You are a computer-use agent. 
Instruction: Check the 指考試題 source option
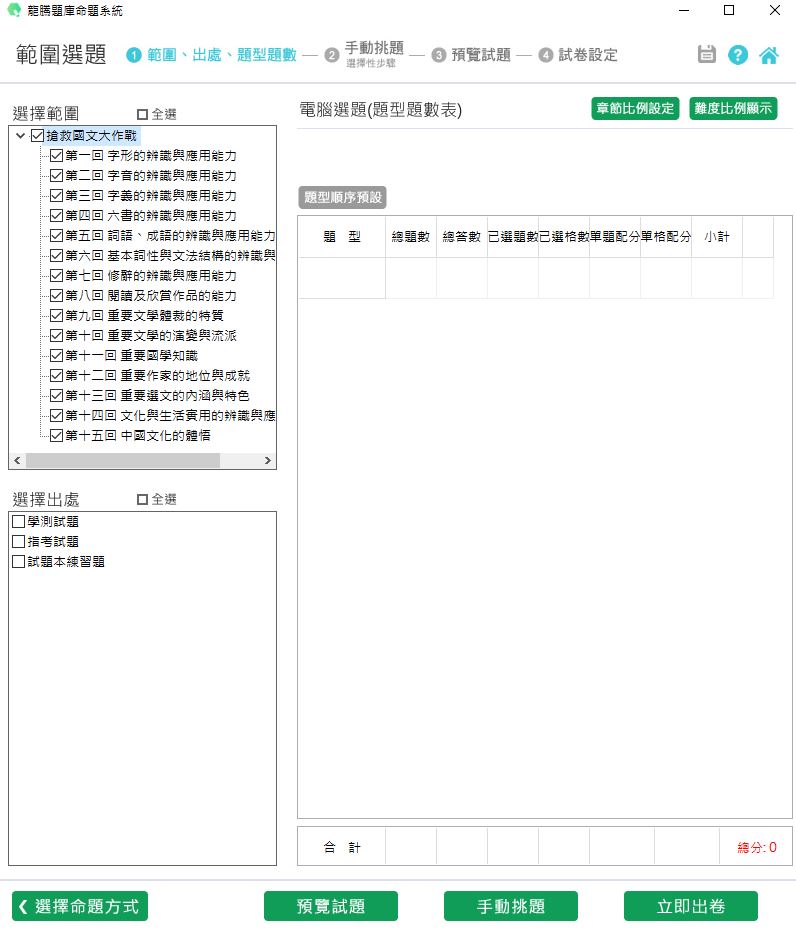(x=18, y=542)
